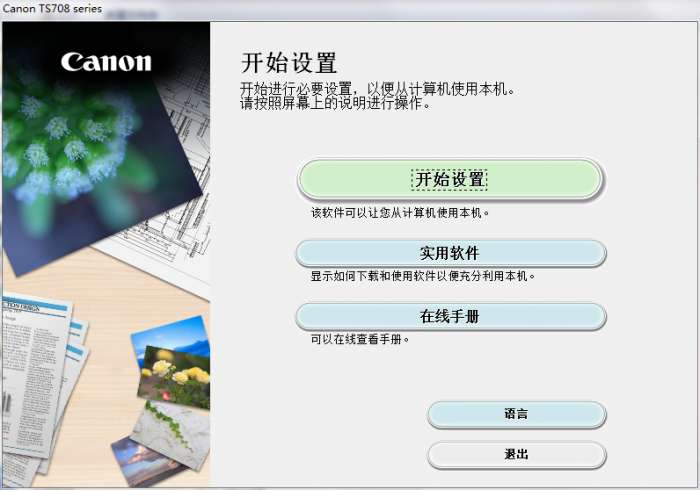Click the large 开始设置 heading text
The image size is (700, 490).
[x=289, y=62]
